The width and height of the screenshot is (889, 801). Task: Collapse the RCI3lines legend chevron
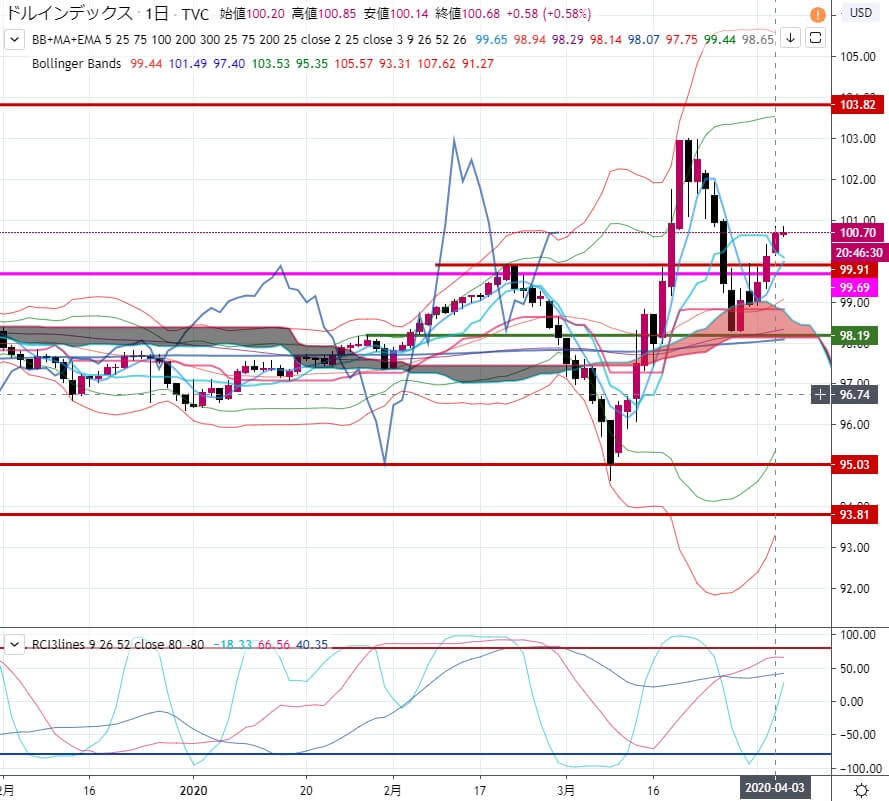pos(14,645)
